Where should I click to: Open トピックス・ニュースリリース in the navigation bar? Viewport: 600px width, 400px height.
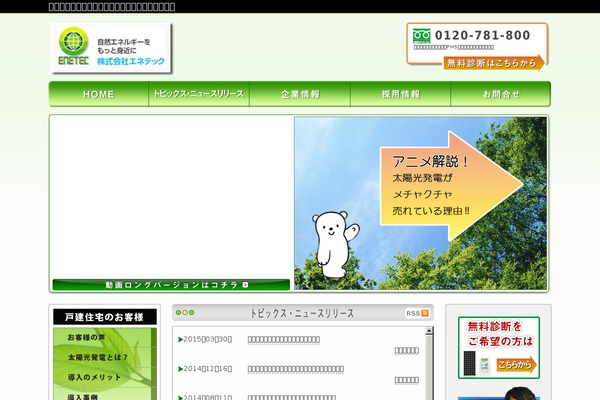[x=199, y=94]
